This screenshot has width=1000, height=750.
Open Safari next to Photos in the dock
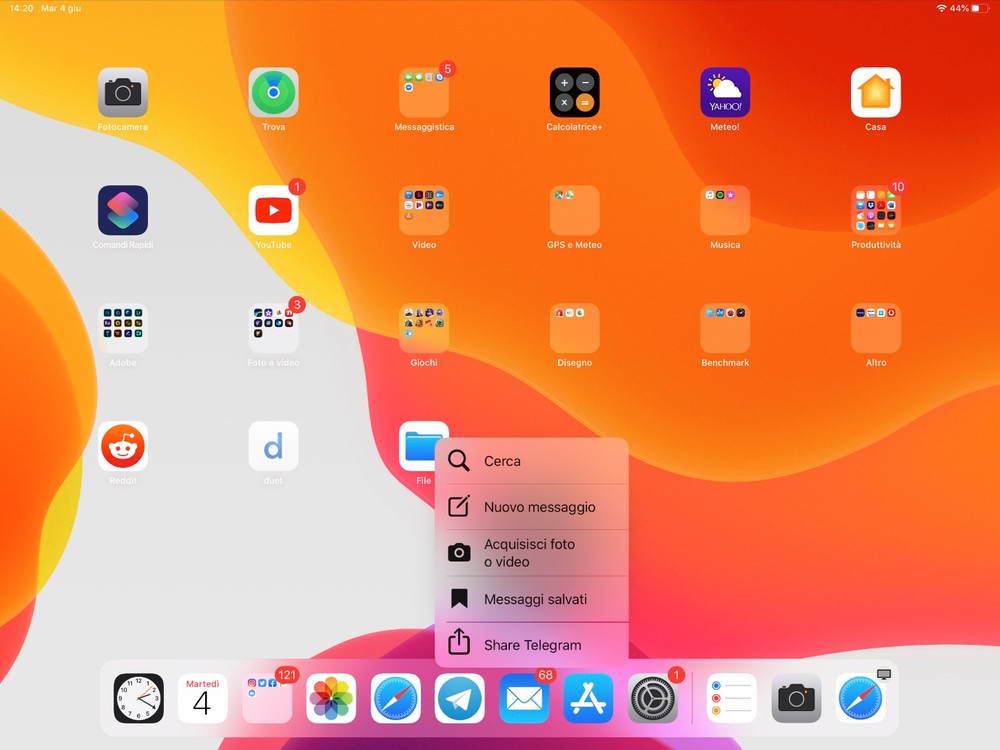tap(395, 698)
